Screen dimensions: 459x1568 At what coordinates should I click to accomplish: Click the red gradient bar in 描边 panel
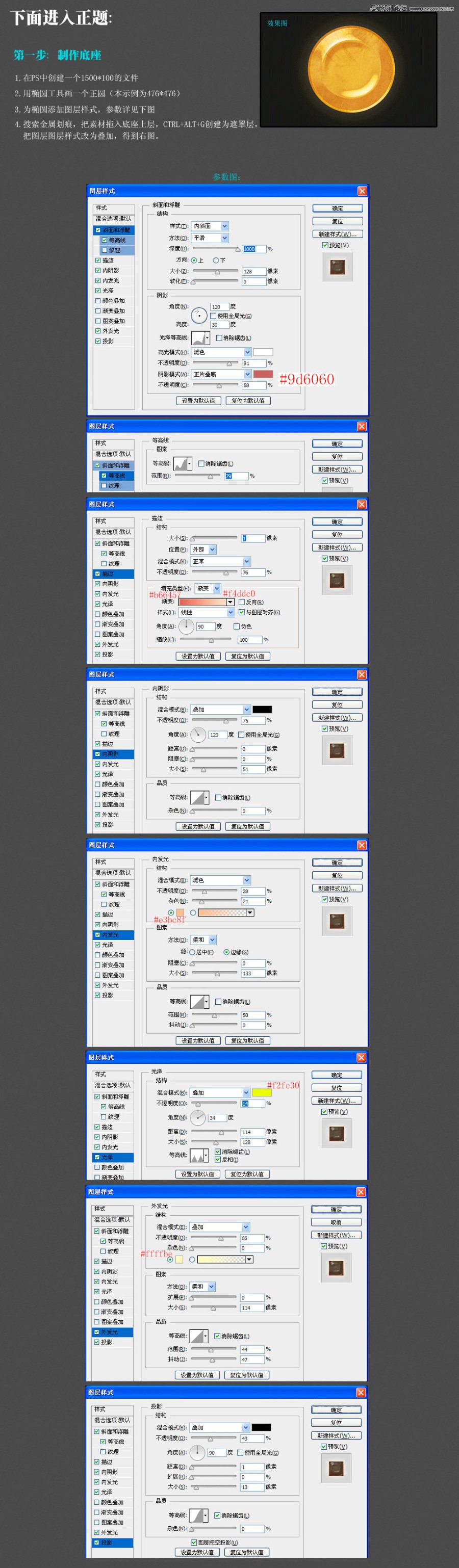click(202, 602)
